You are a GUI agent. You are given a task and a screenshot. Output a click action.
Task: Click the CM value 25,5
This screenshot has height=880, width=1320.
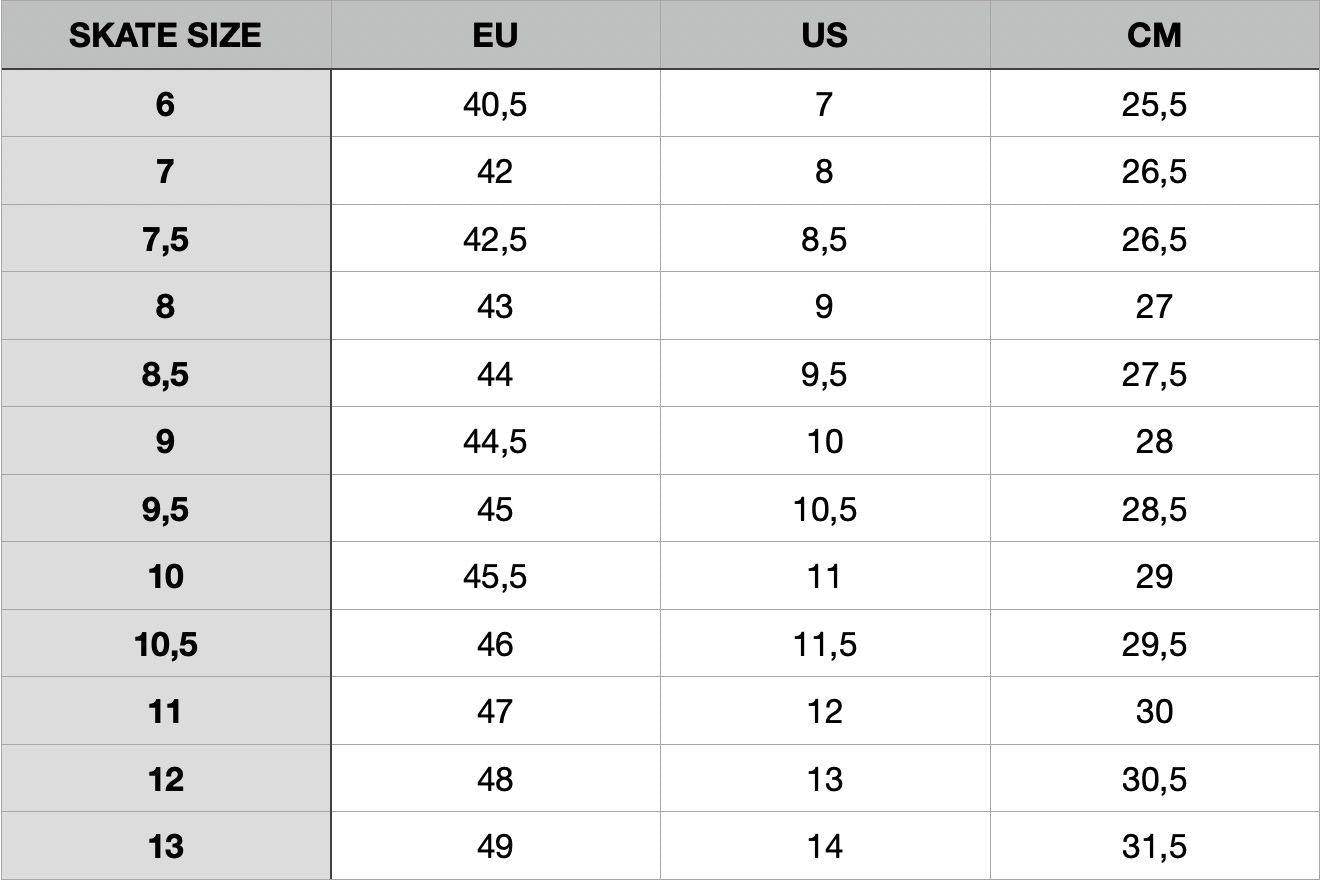click(1154, 104)
